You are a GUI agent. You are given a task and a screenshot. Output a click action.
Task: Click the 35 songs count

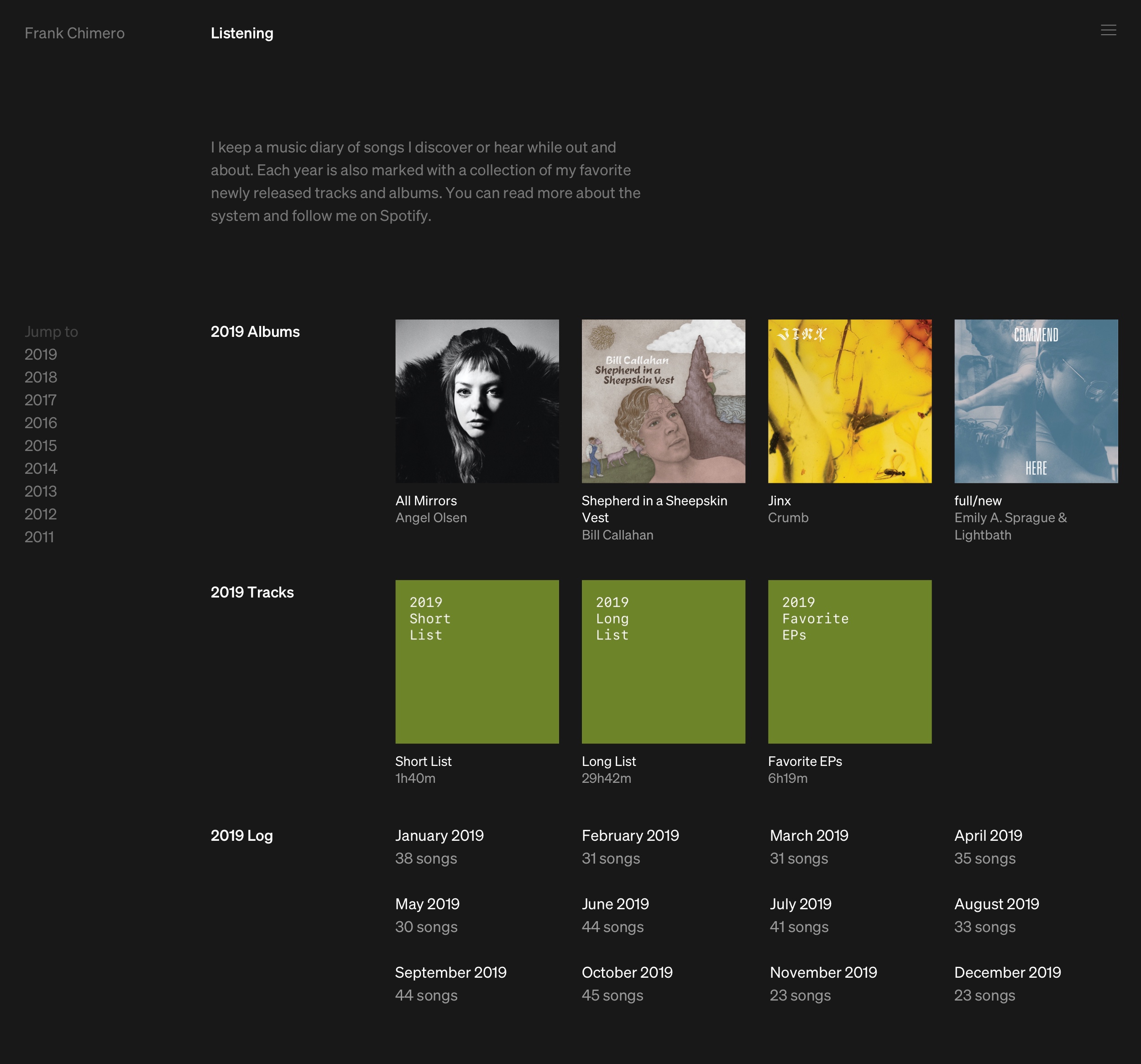coord(985,859)
